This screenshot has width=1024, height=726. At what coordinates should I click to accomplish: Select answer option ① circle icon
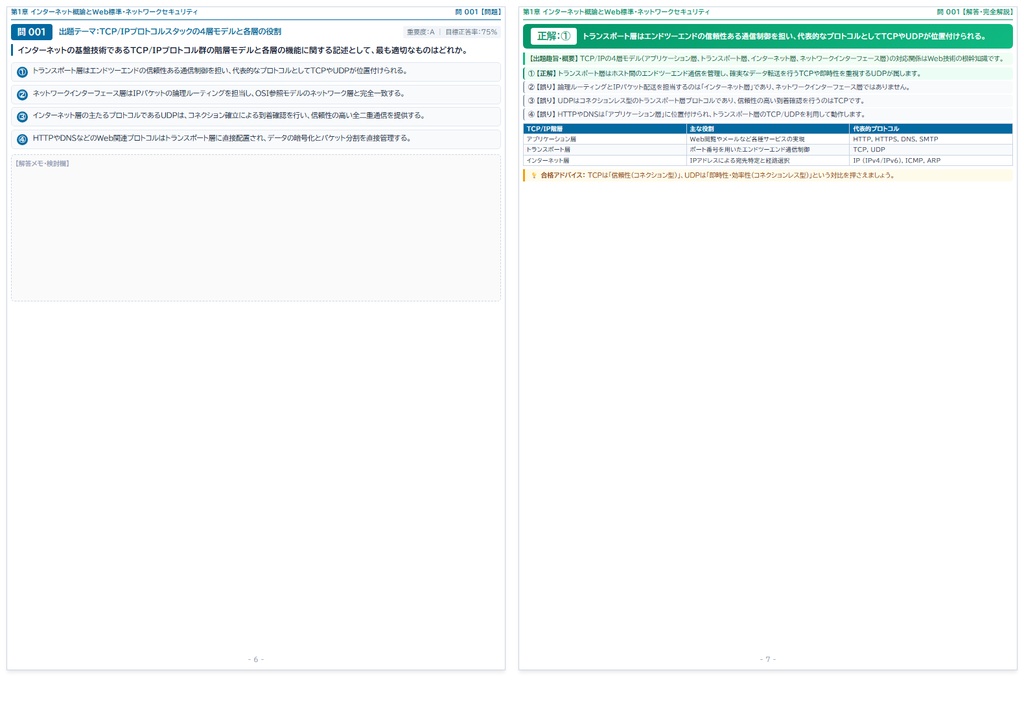[22, 72]
